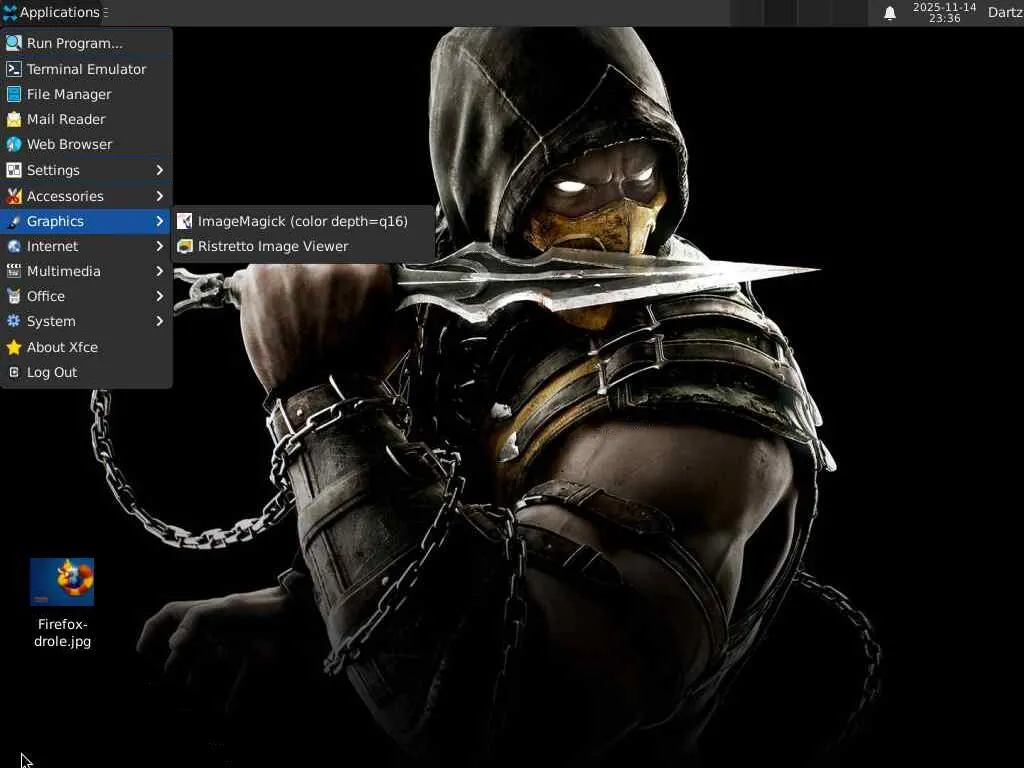Click the Terminal Emulator prompt icon

click(14, 69)
